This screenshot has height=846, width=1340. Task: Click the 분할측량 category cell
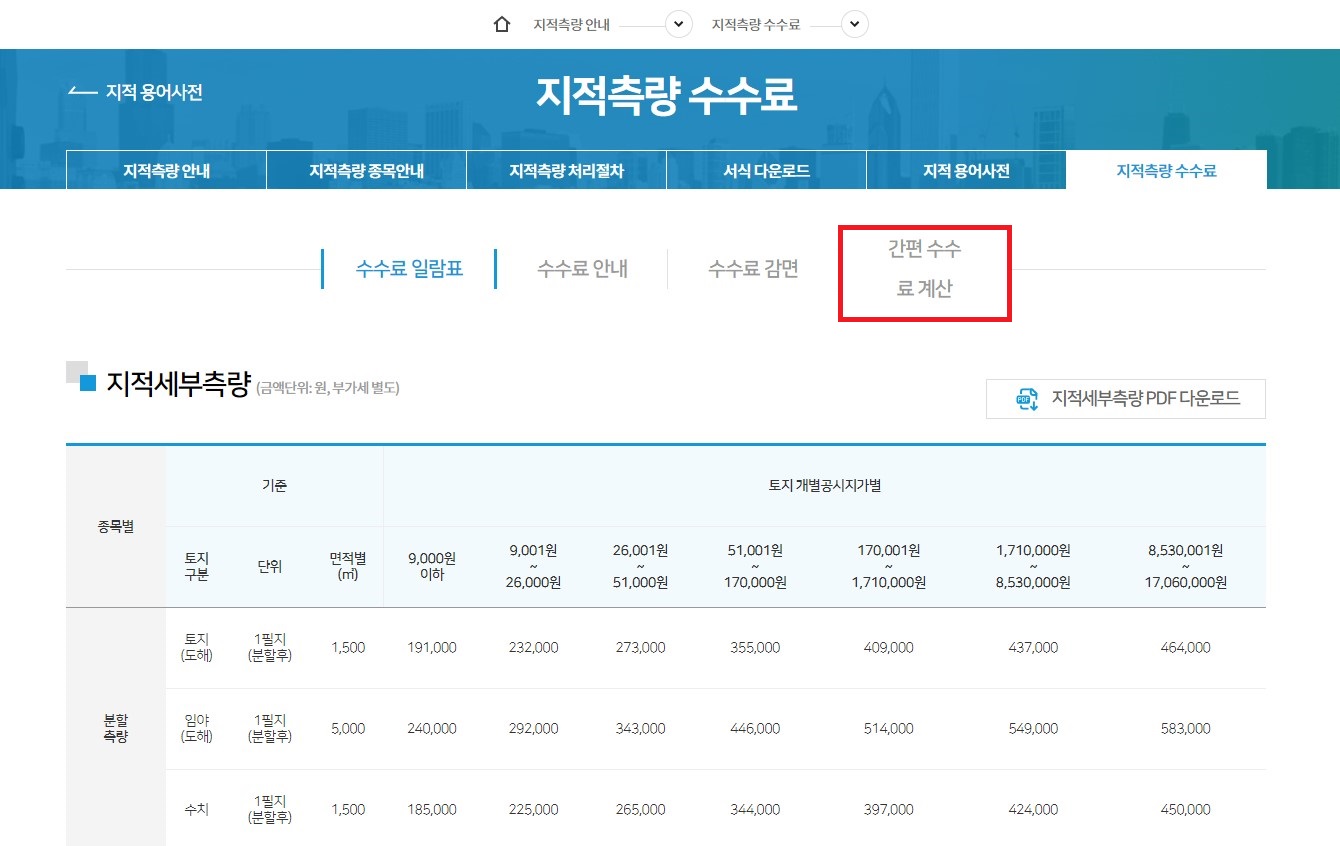pyautogui.click(x=115, y=728)
